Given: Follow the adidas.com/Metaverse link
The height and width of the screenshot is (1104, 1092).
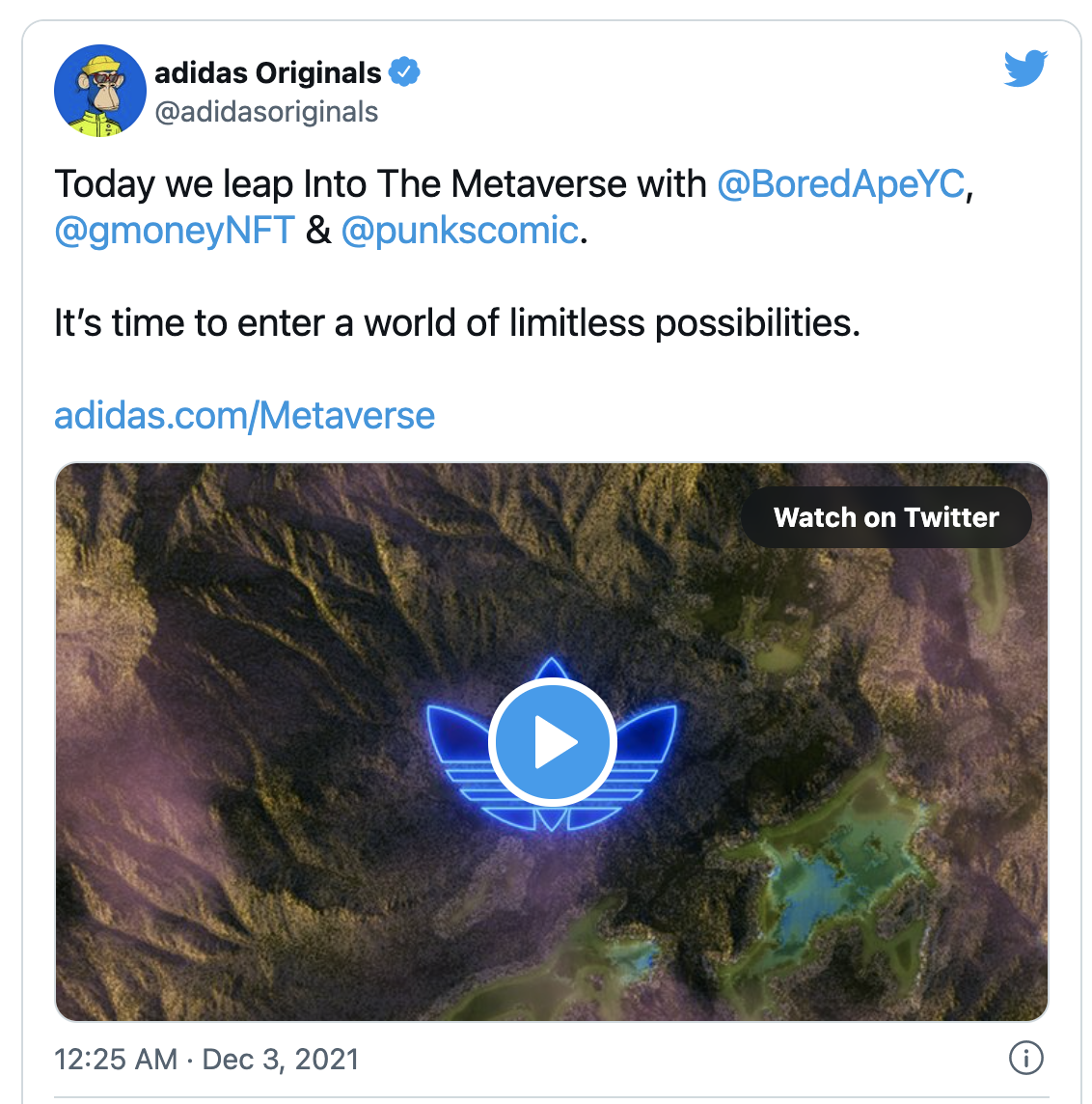Looking at the screenshot, I should [x=244, y=415].
